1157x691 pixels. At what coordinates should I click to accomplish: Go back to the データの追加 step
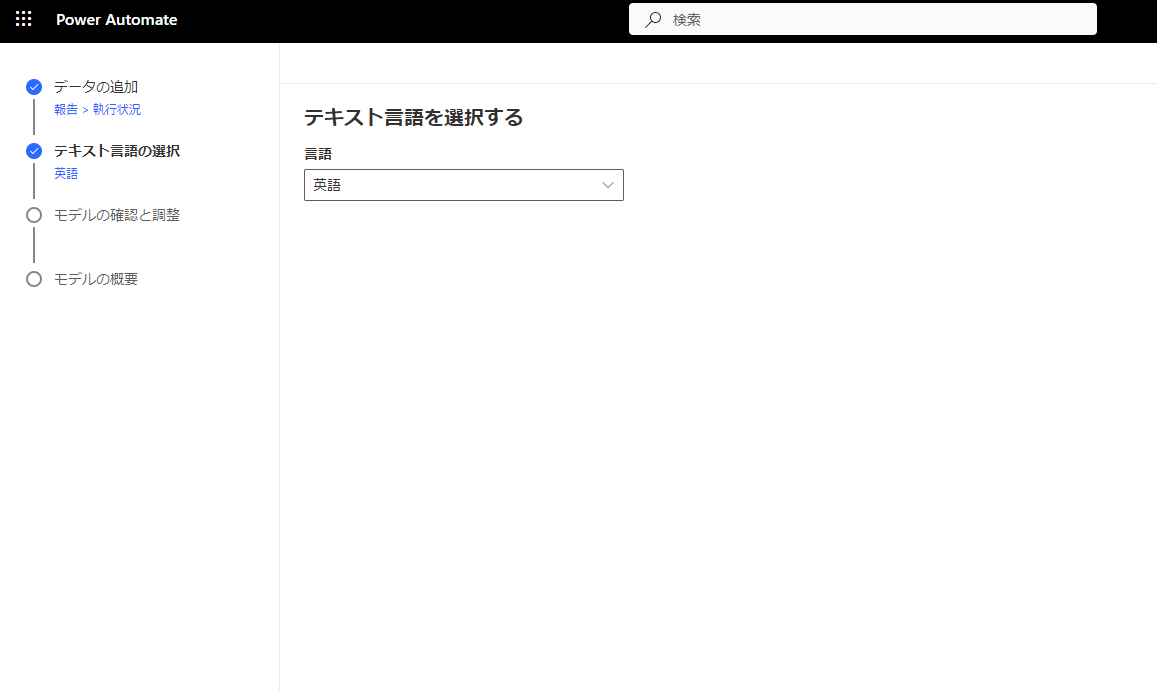(96, 87)
